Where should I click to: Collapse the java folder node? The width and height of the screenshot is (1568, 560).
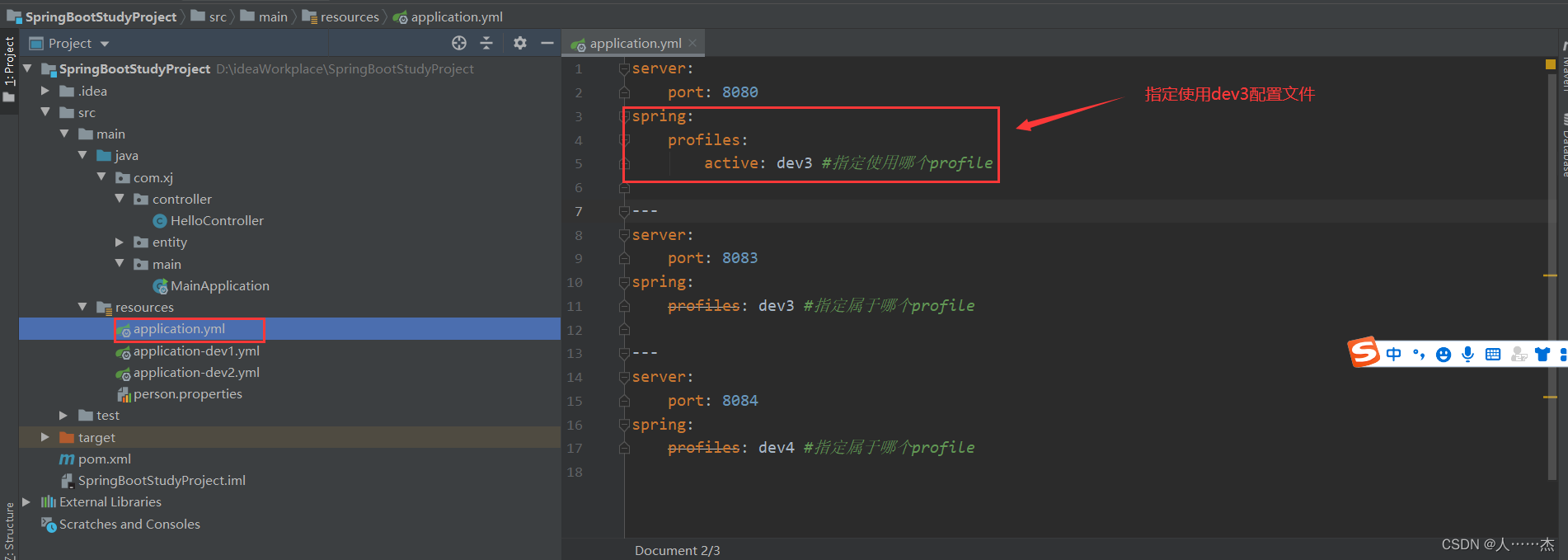(x=82, y=155)
